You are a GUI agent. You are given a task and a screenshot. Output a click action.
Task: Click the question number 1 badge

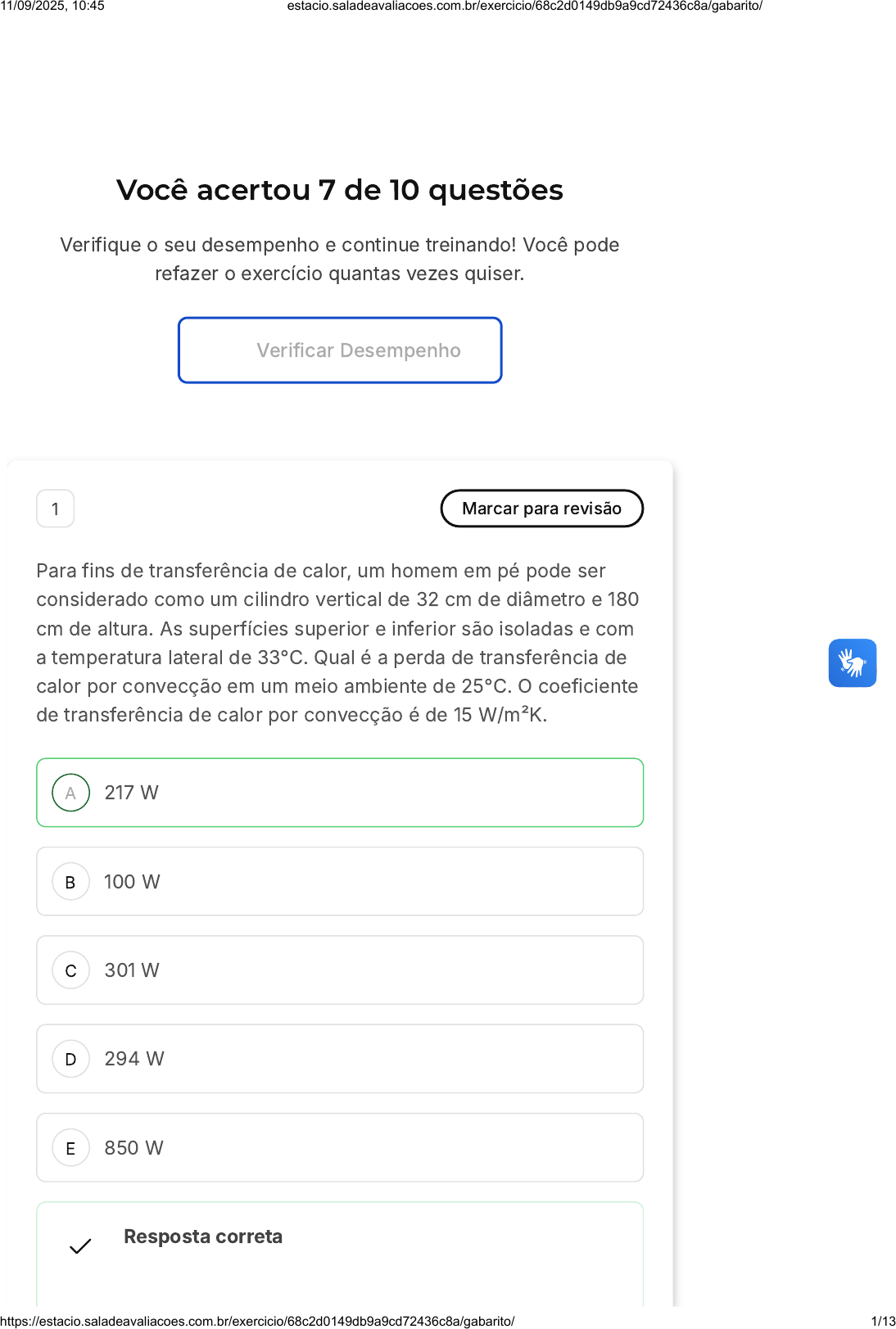tap(56, 509)
